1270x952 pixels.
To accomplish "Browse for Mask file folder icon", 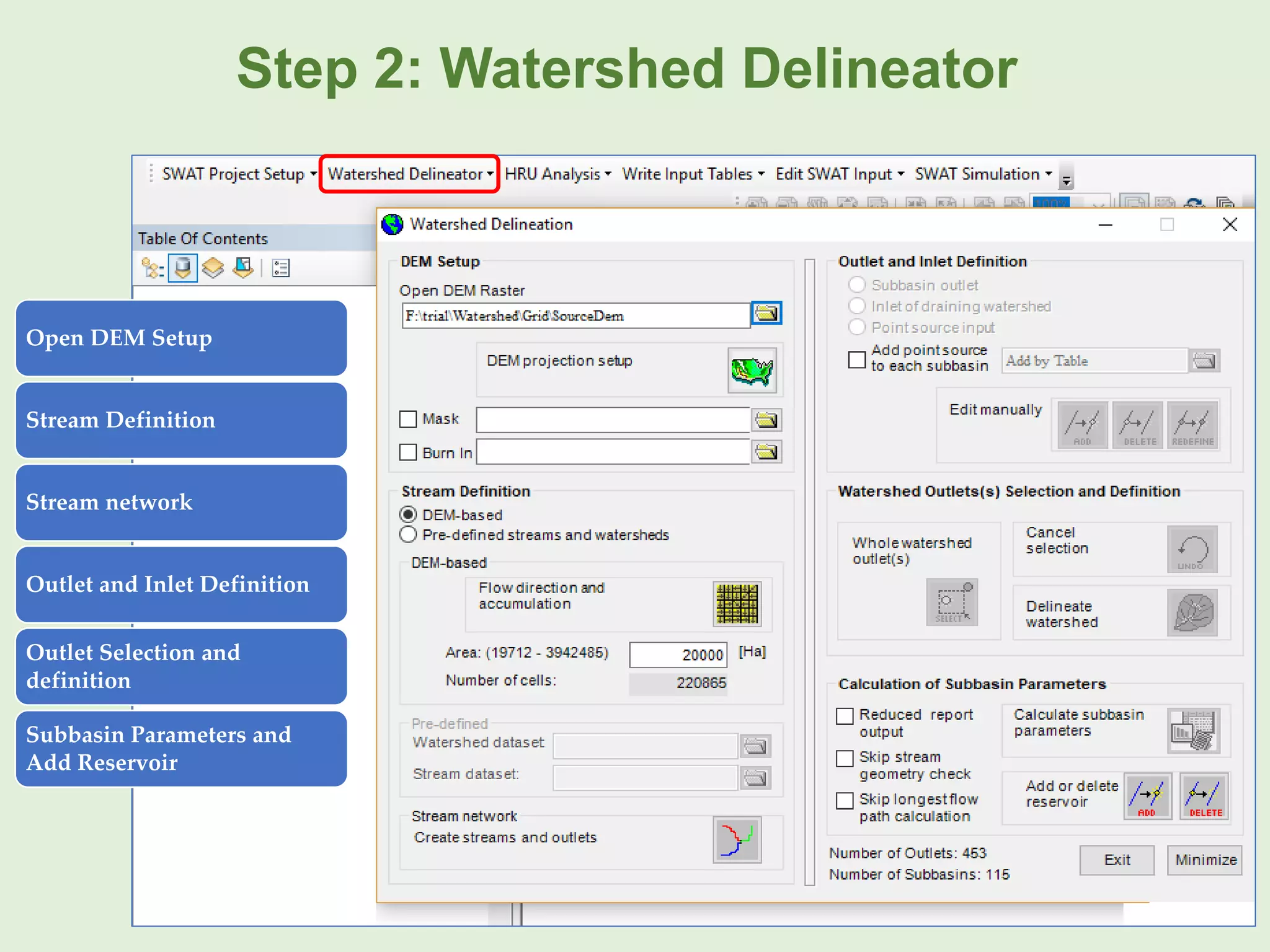I will (x=766, y=420).
